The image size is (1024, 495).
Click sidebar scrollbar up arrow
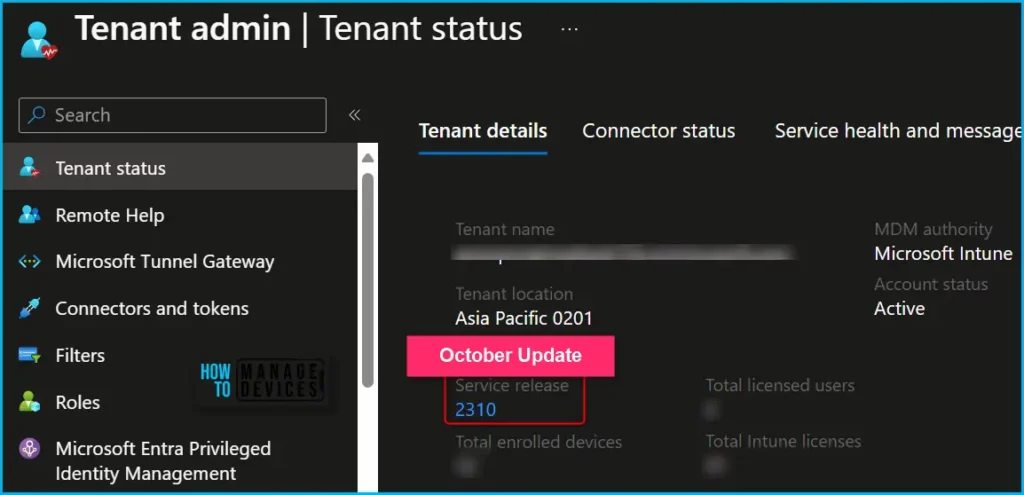point(368,157)
